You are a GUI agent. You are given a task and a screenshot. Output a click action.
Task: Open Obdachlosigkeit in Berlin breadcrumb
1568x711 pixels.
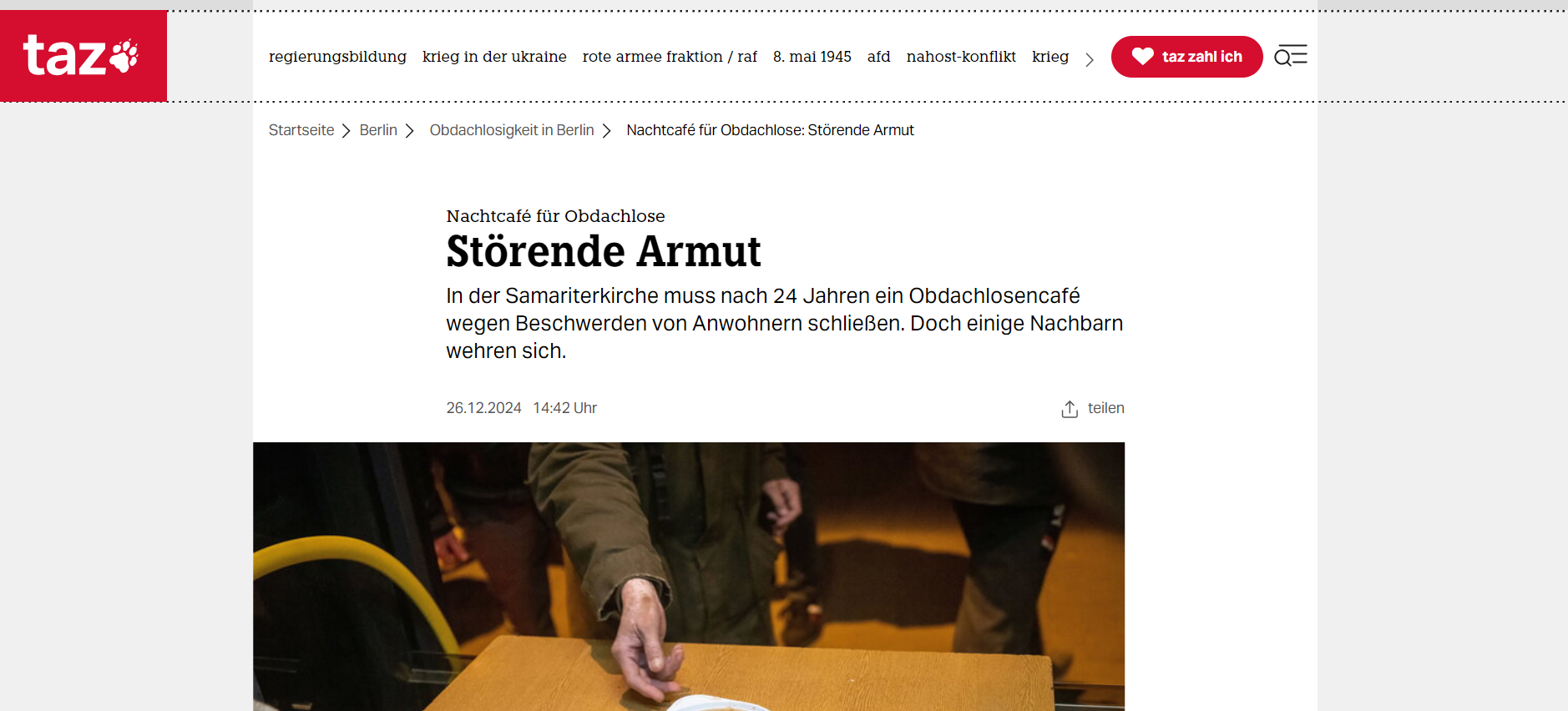click(x=512, y=130)
